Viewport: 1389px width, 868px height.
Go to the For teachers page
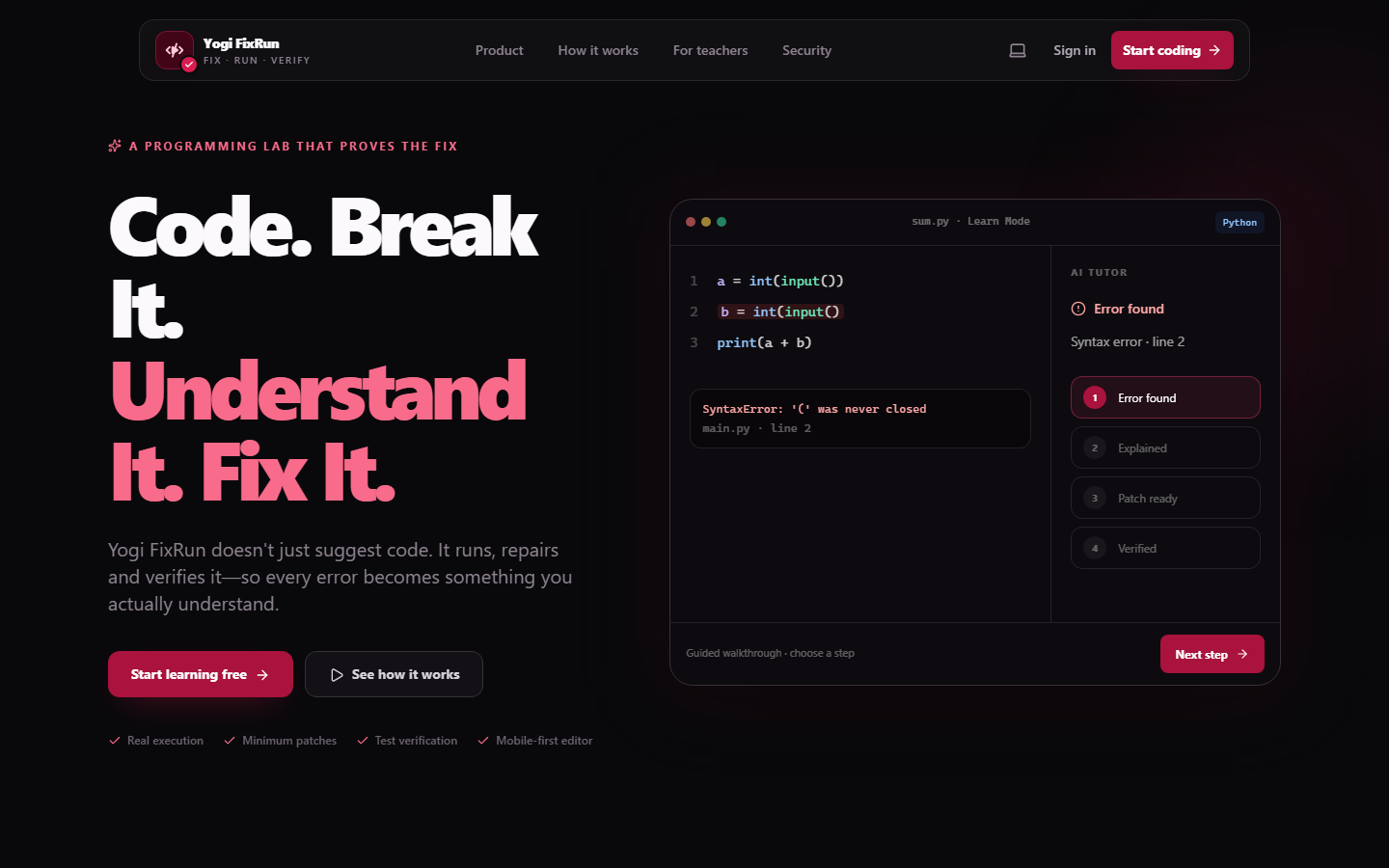pos(710,50)
